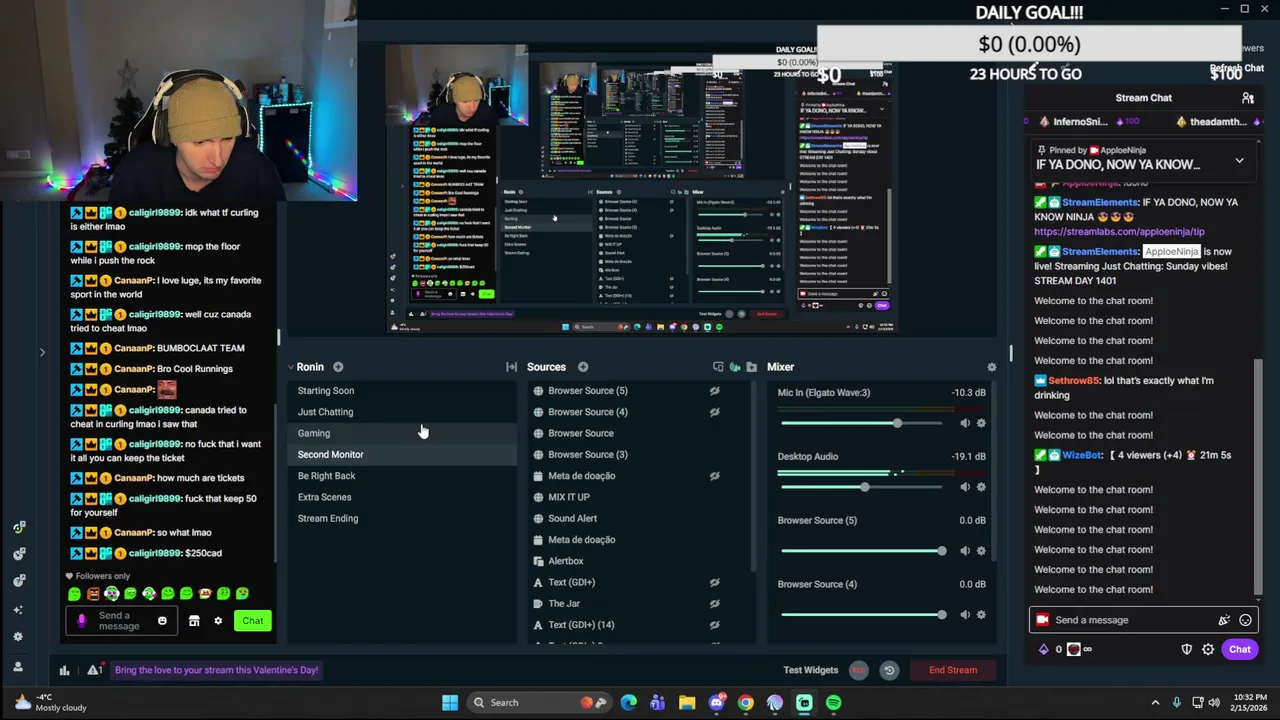Expand the Ronin scene collection dropdown
This screenshot has height=720, width=1280.
click(290, 367)
